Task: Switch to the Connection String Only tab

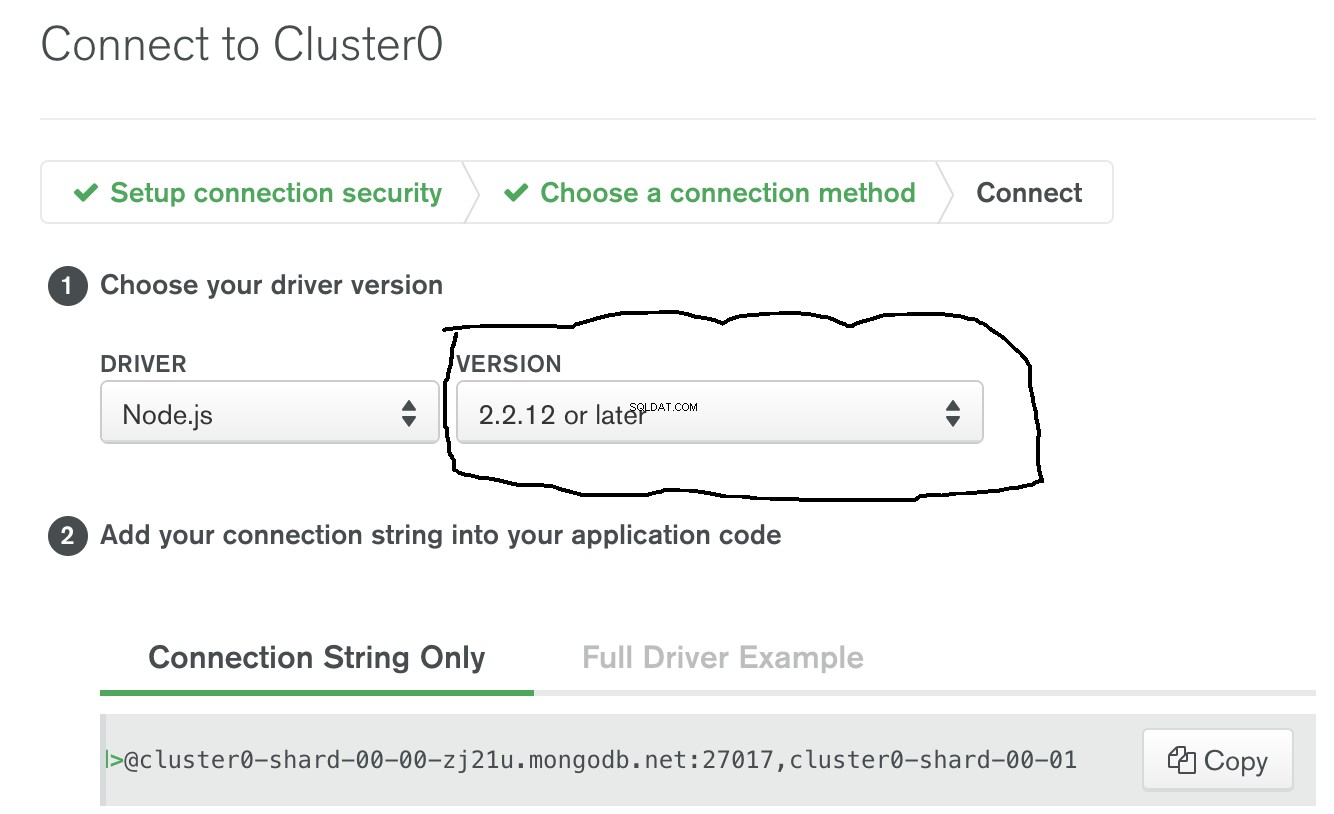Action: [317, 658]
